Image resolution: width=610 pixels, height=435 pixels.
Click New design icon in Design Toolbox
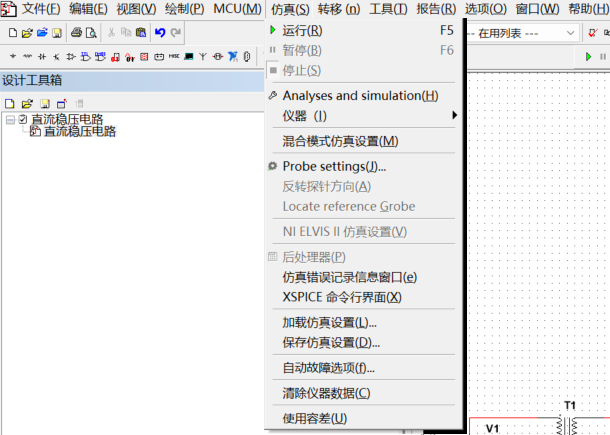point(10,104)
